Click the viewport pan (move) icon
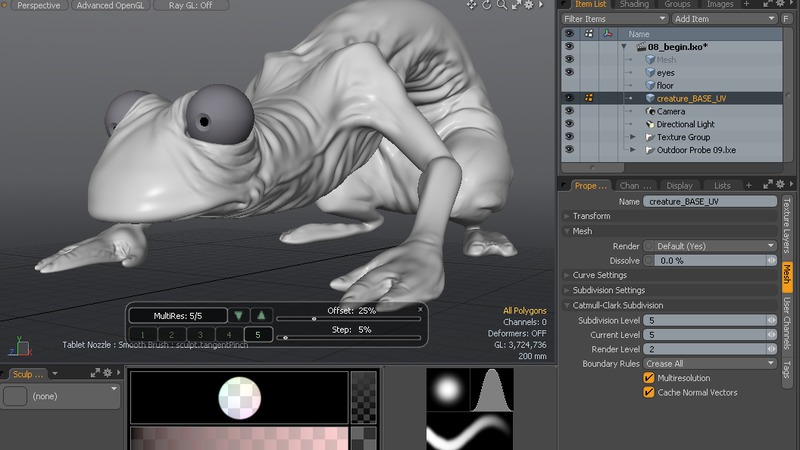The image size is (800, 450). [472, 5]
